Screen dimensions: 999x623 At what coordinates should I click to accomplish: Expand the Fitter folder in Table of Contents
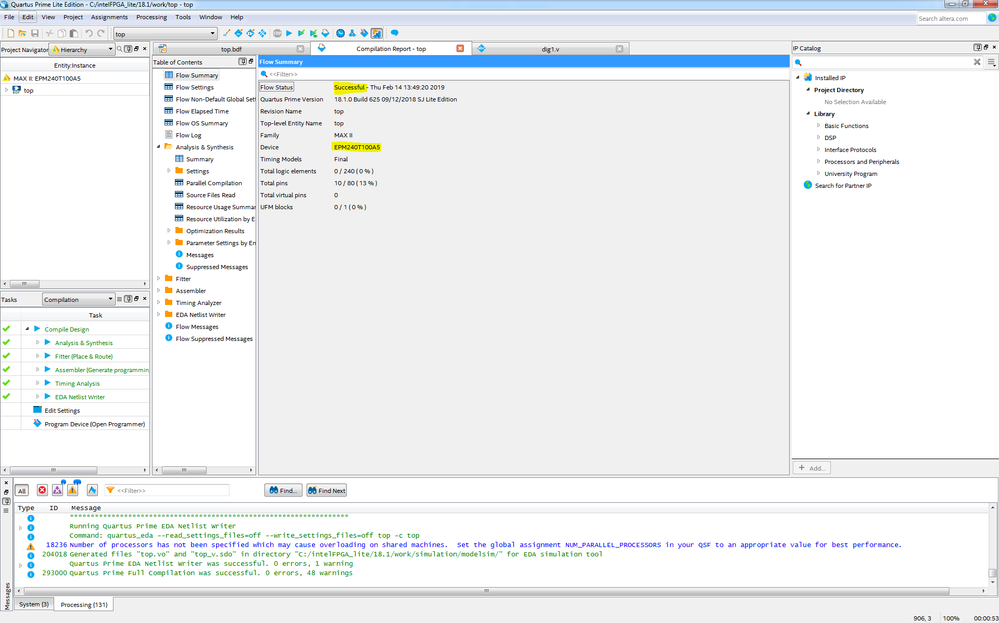pos(158,279)
